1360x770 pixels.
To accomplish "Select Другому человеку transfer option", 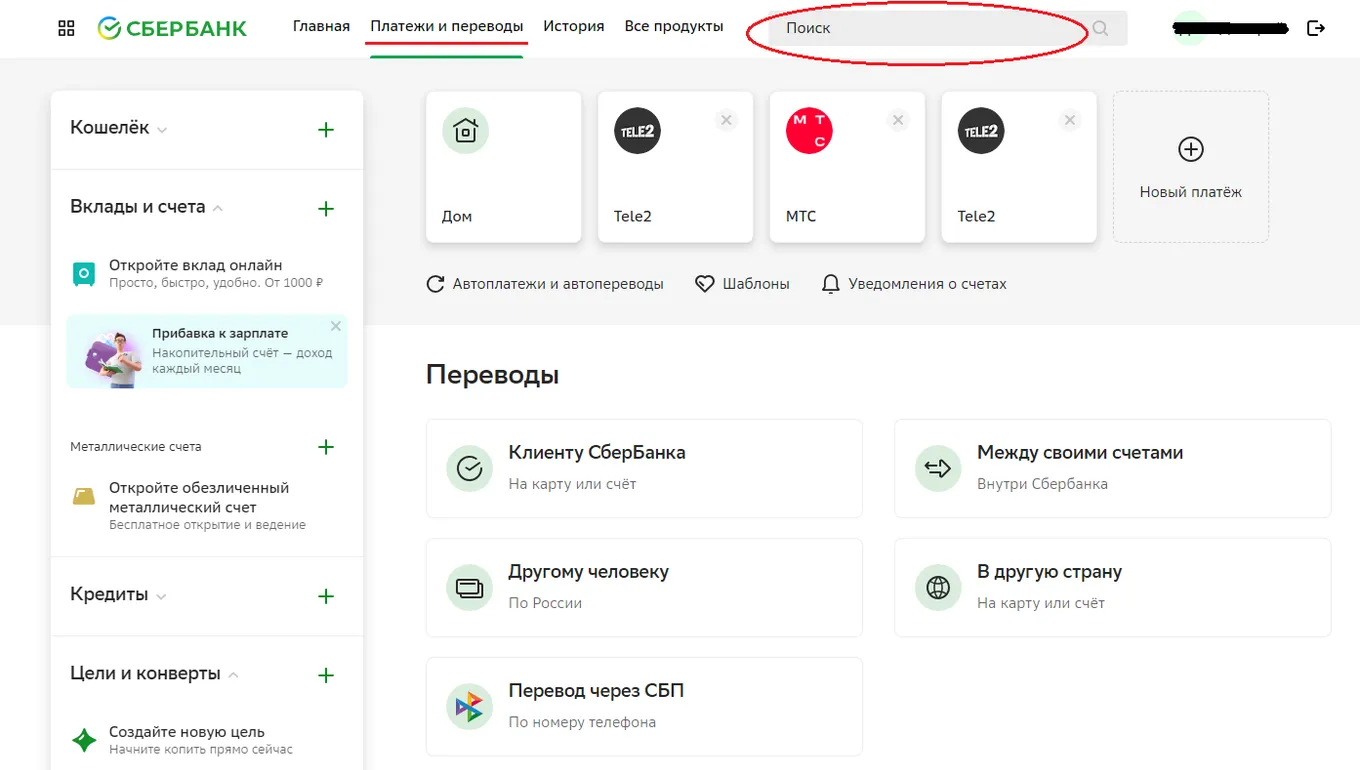I will (644, 587).
